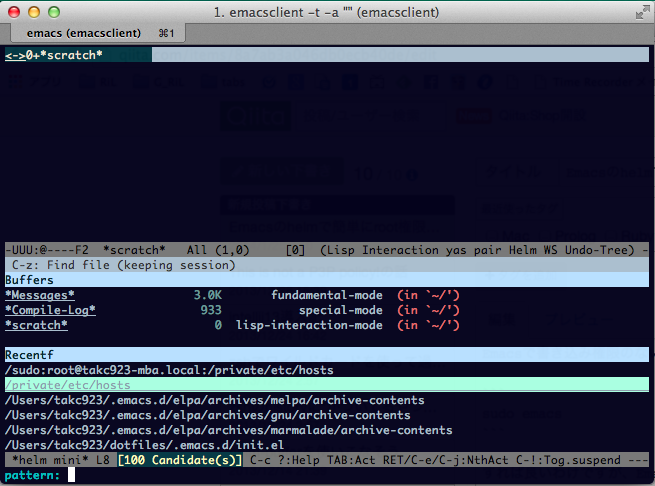Click the 3.0K size of *Messages*
This screenshot has width=655, height=486.
click(x=208, y=295)
